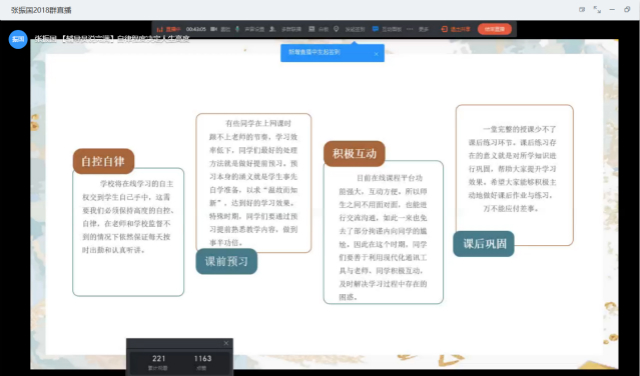The width and height of the screenshot is (640, 376).
Task: Click the live stream title beside avatar
Action: tap(112, 39)
